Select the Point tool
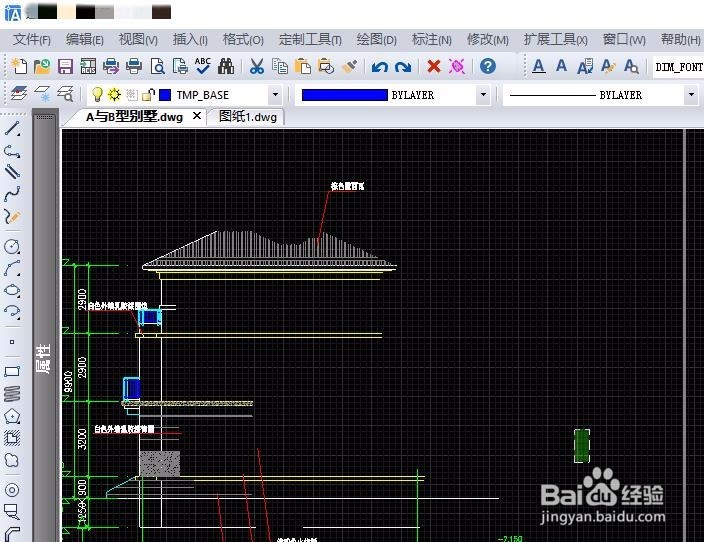 (12, 342)
